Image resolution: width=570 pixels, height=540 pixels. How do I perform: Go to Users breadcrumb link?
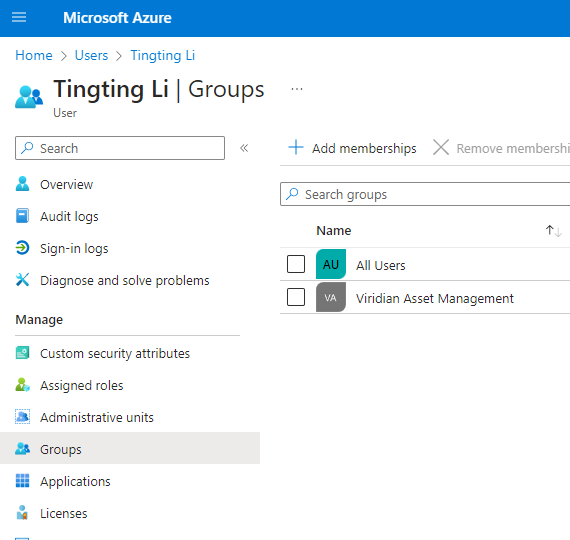(x=91, y=55)
